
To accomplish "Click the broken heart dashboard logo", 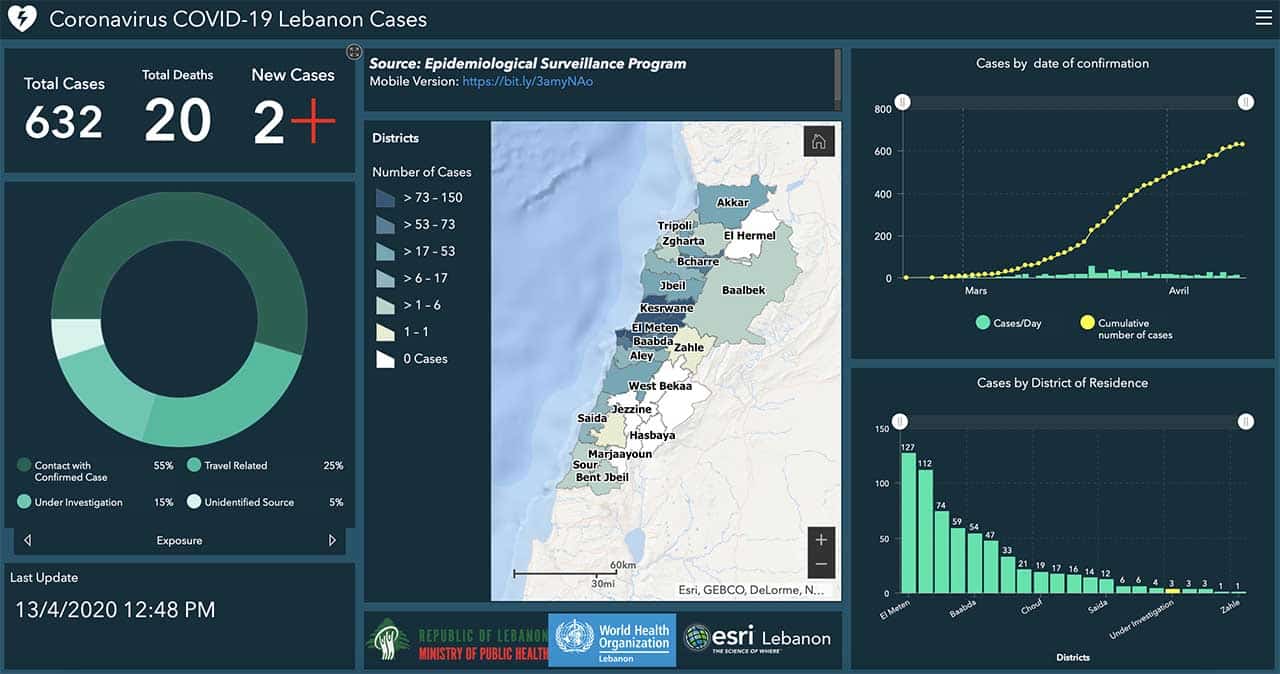I will (x=21, y=19).
